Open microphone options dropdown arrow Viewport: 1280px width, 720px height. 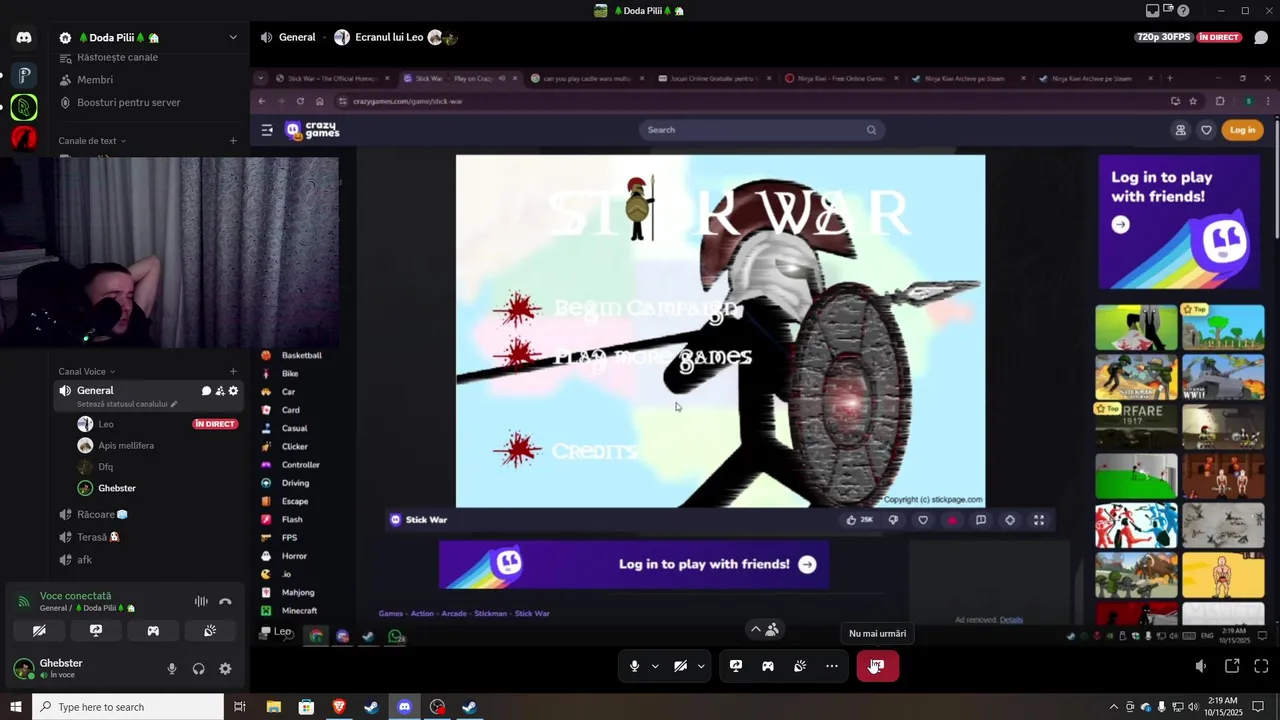click(x=656, y=666)
